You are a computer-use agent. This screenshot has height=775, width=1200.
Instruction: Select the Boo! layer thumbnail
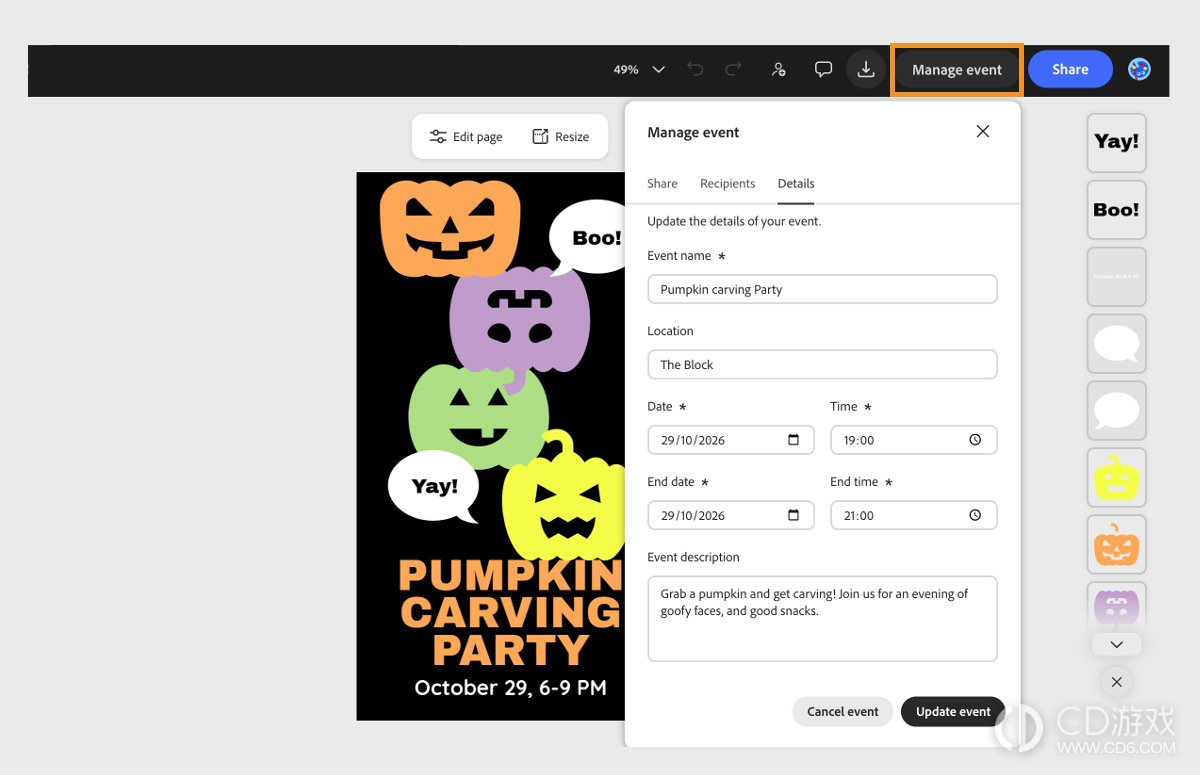[1117, 210]
